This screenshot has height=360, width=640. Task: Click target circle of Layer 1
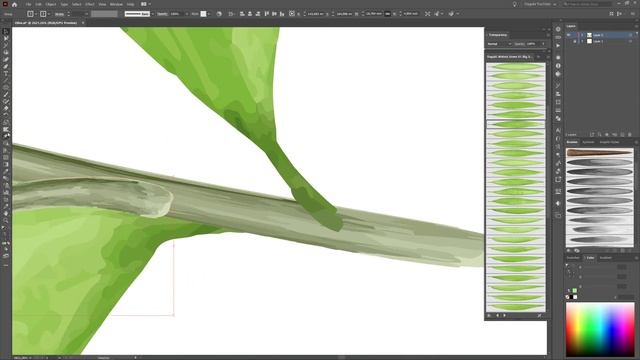(630, 41)
